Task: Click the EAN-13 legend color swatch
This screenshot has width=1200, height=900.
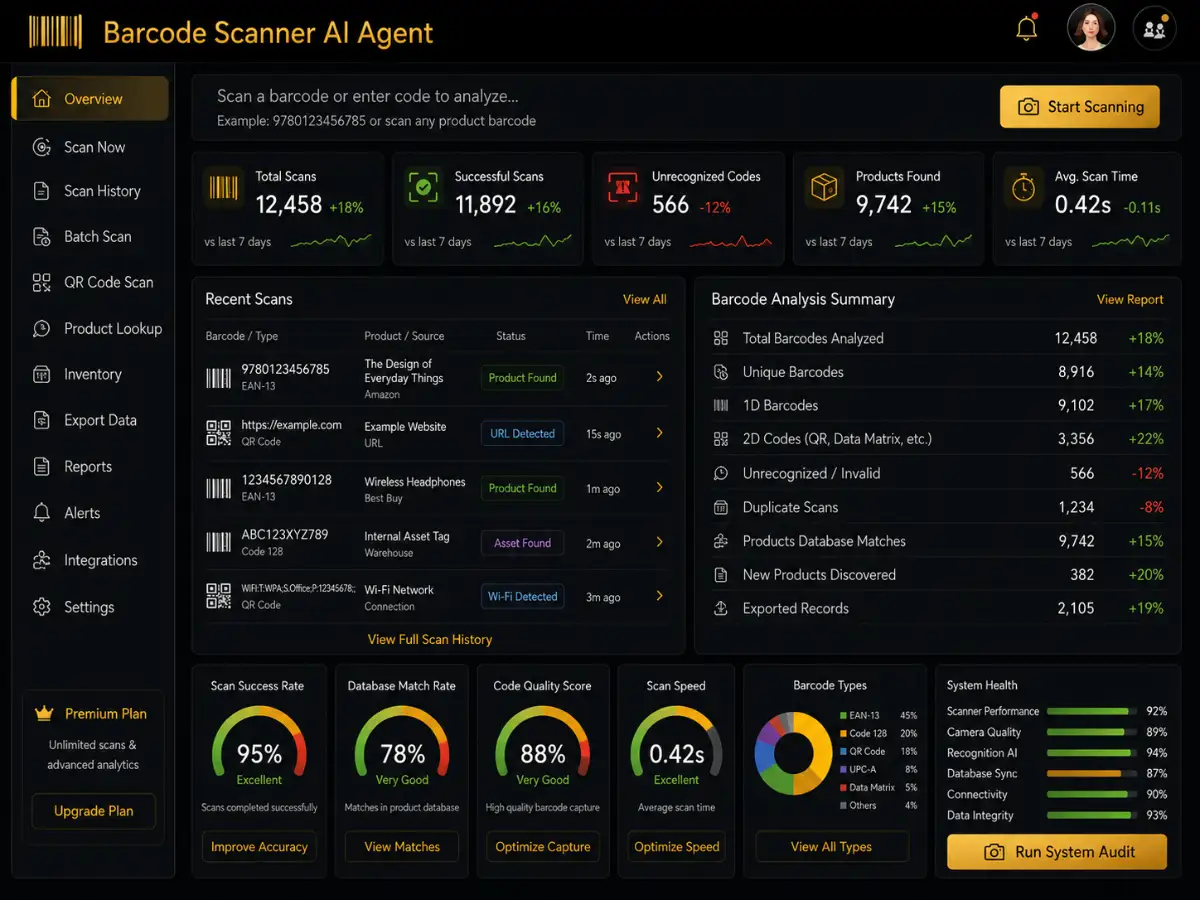Action: coord(843,716)
